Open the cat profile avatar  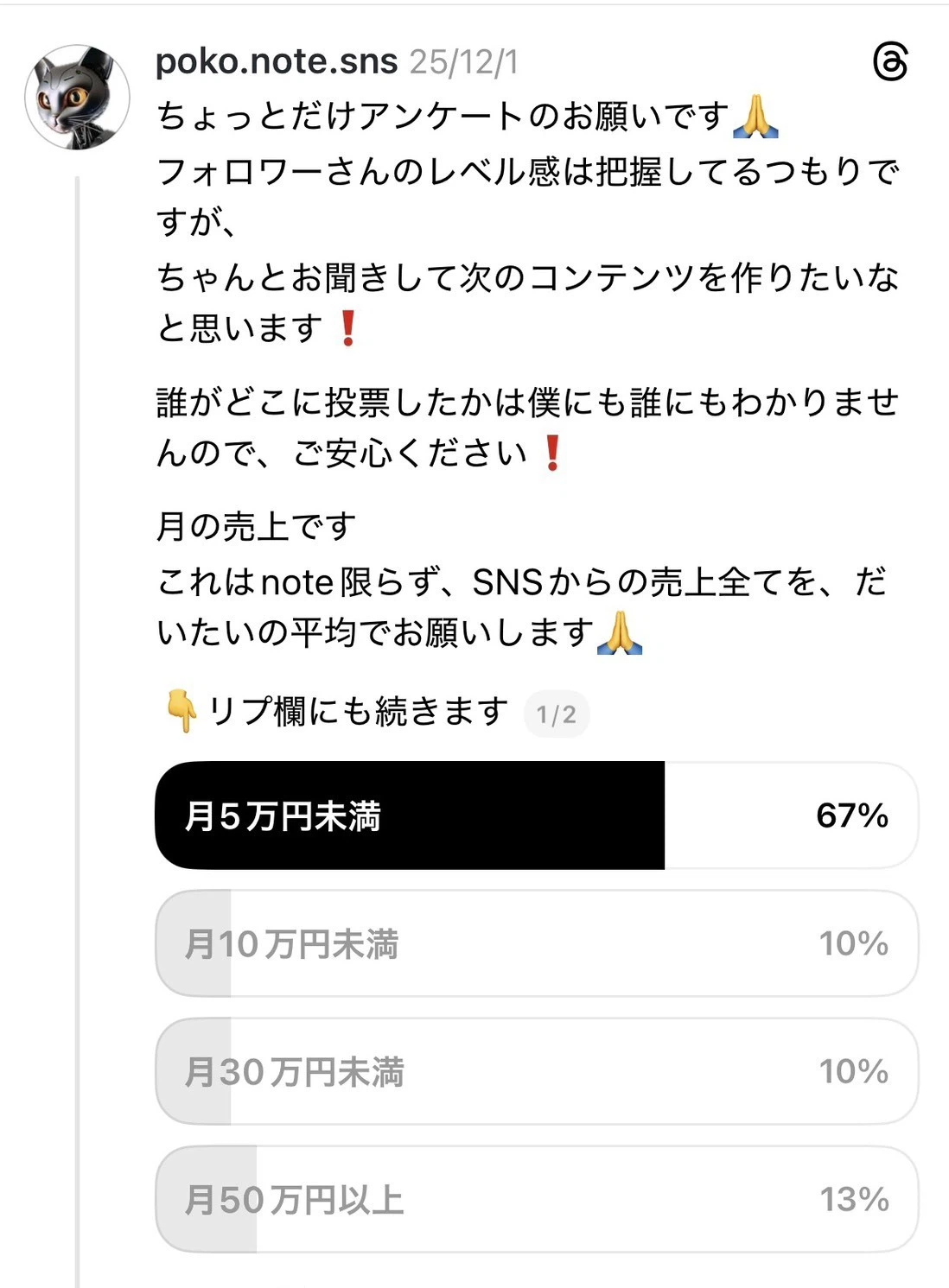(x=78, y=98)
